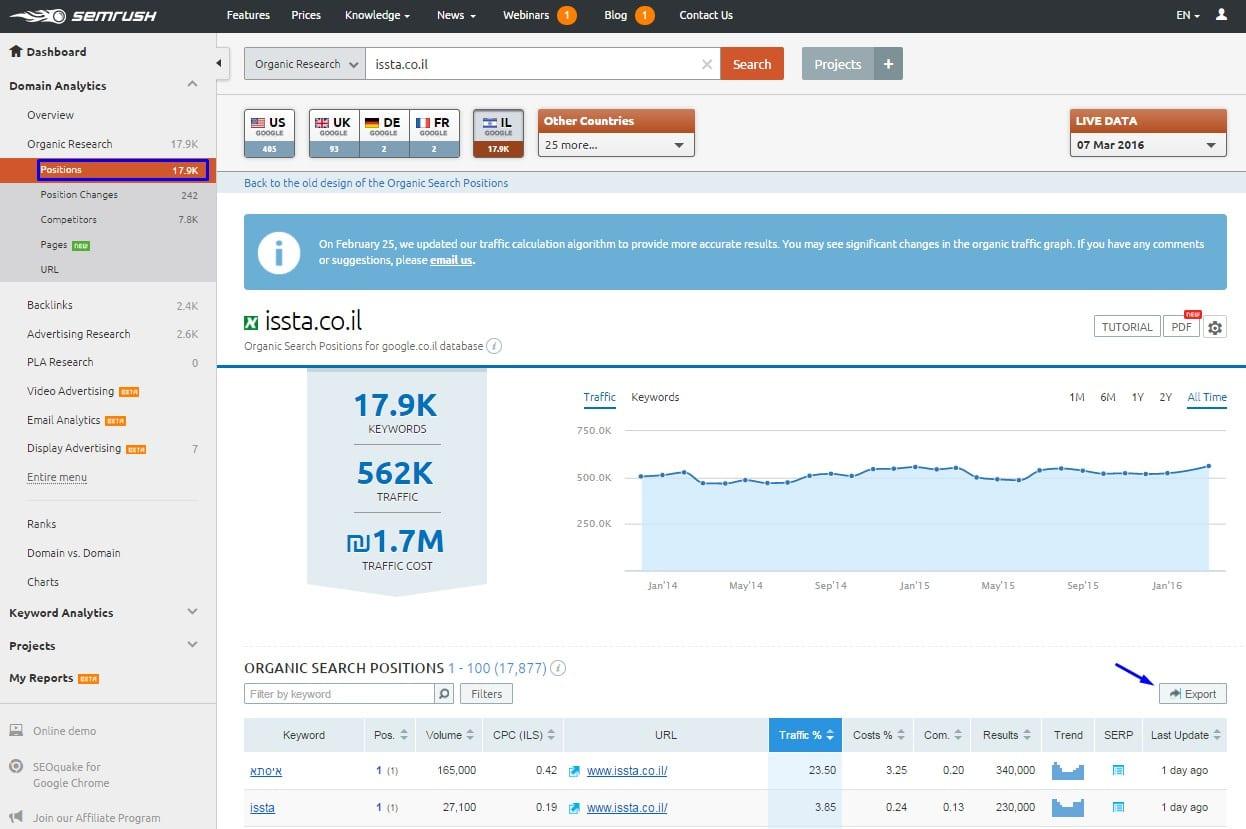Viewport: 1246px width, 829px height.
Task: Open the user account icon
Action: coord(1221,15)
